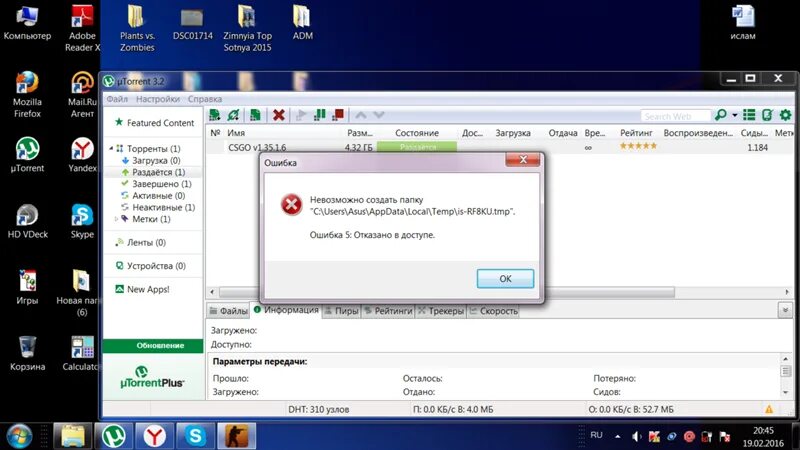Click the five-star rating of CSGO torrent
The image size is (800, 450).
coord(638,146)
